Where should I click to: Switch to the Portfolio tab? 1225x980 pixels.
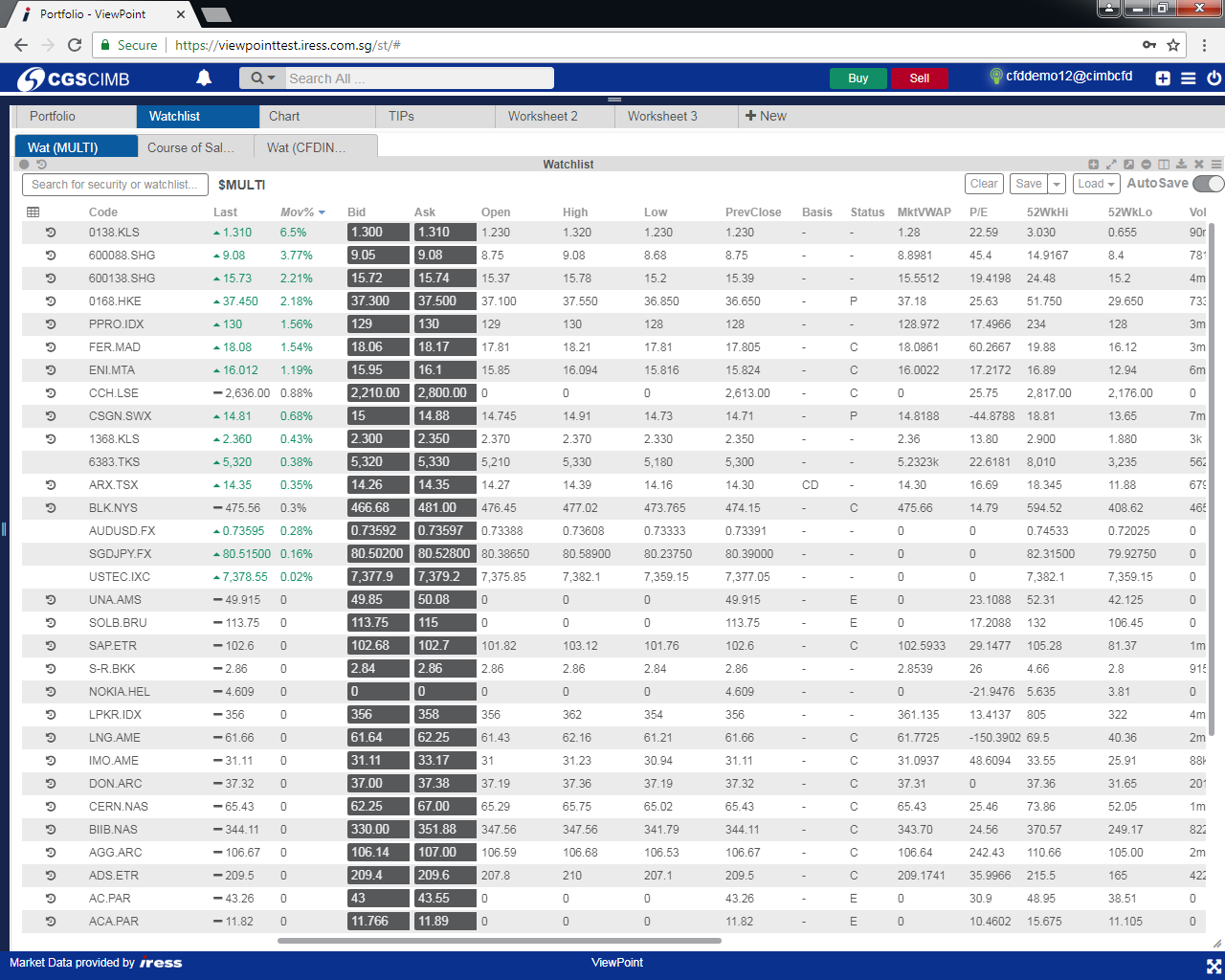(77, 116)
